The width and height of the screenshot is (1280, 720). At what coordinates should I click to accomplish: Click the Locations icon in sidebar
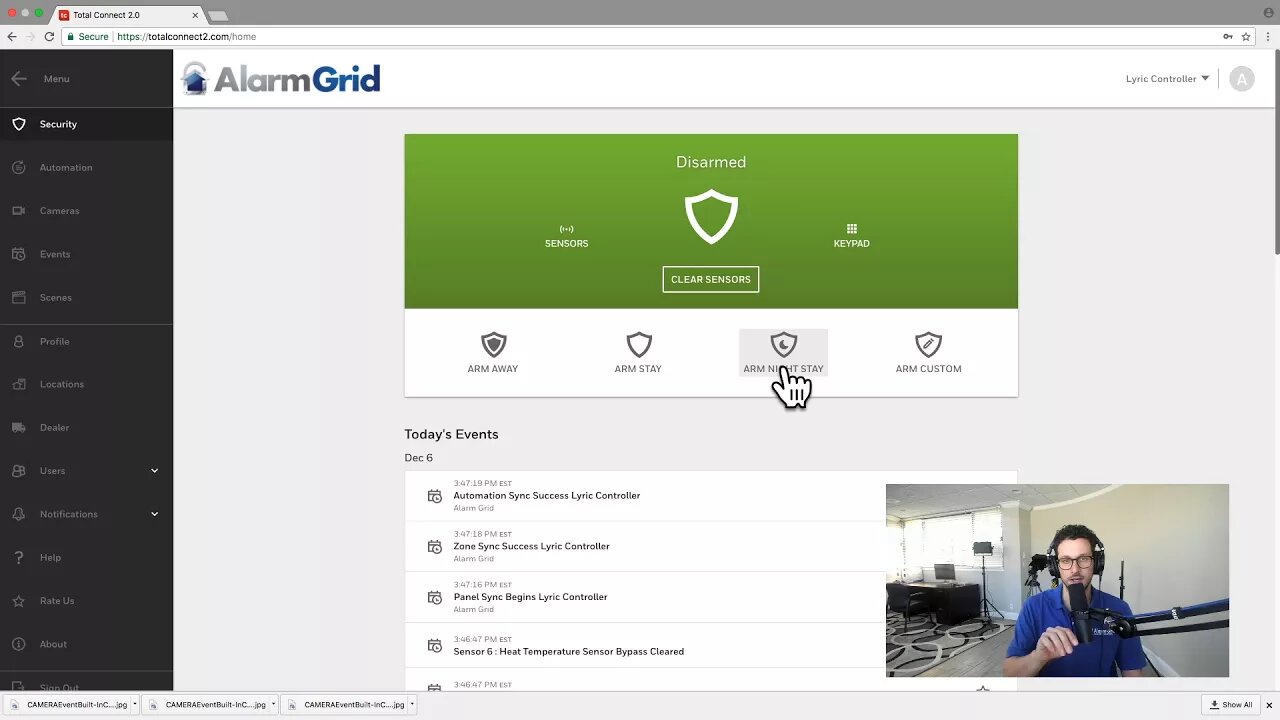coord(19,384)
